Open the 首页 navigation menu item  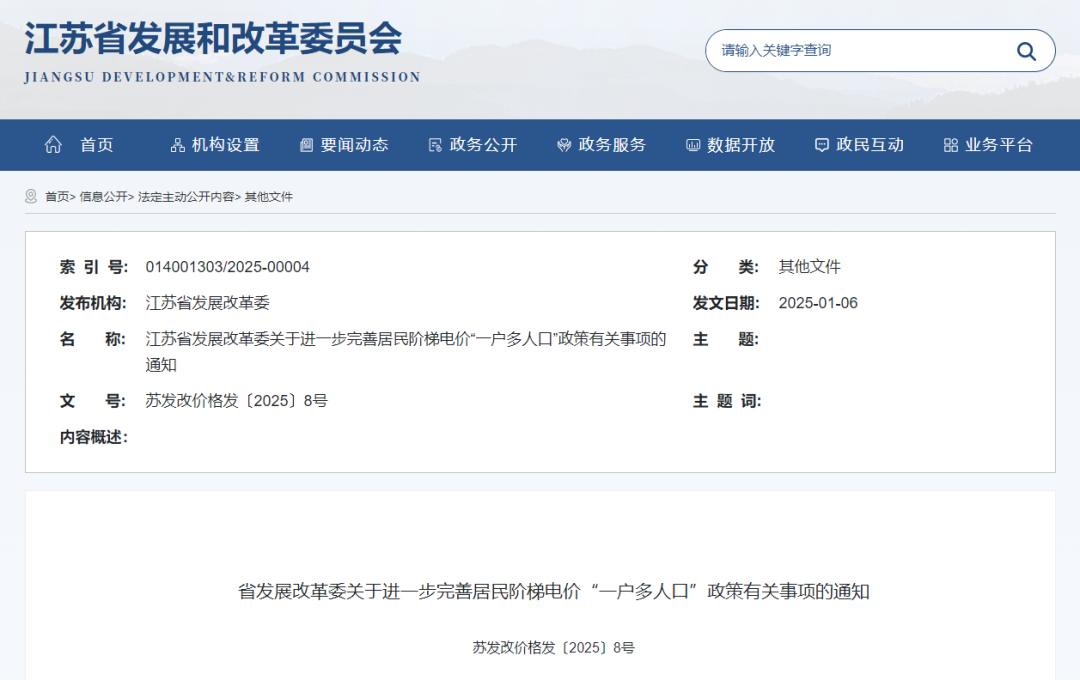97,145
